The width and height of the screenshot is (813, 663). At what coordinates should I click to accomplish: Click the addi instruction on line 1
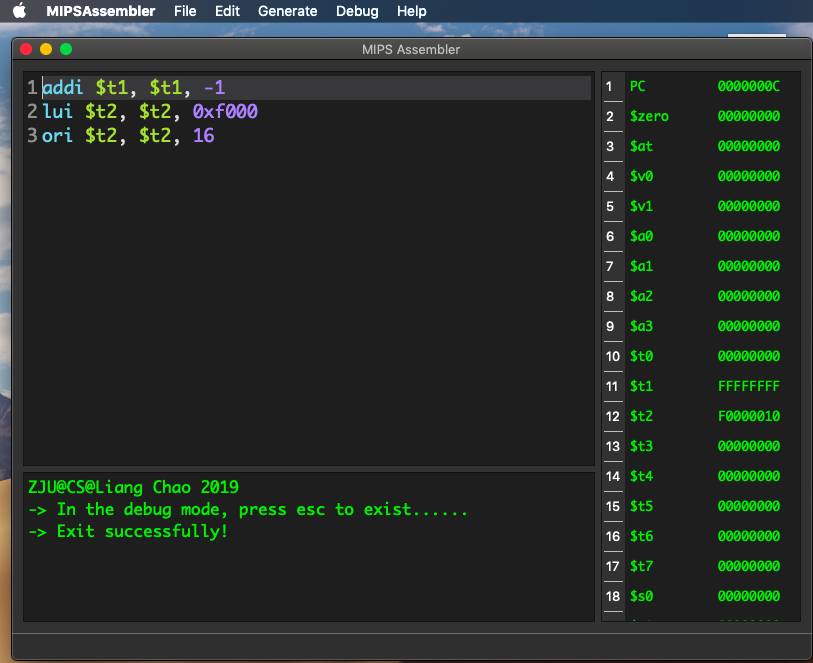click(x=63, y=87)
